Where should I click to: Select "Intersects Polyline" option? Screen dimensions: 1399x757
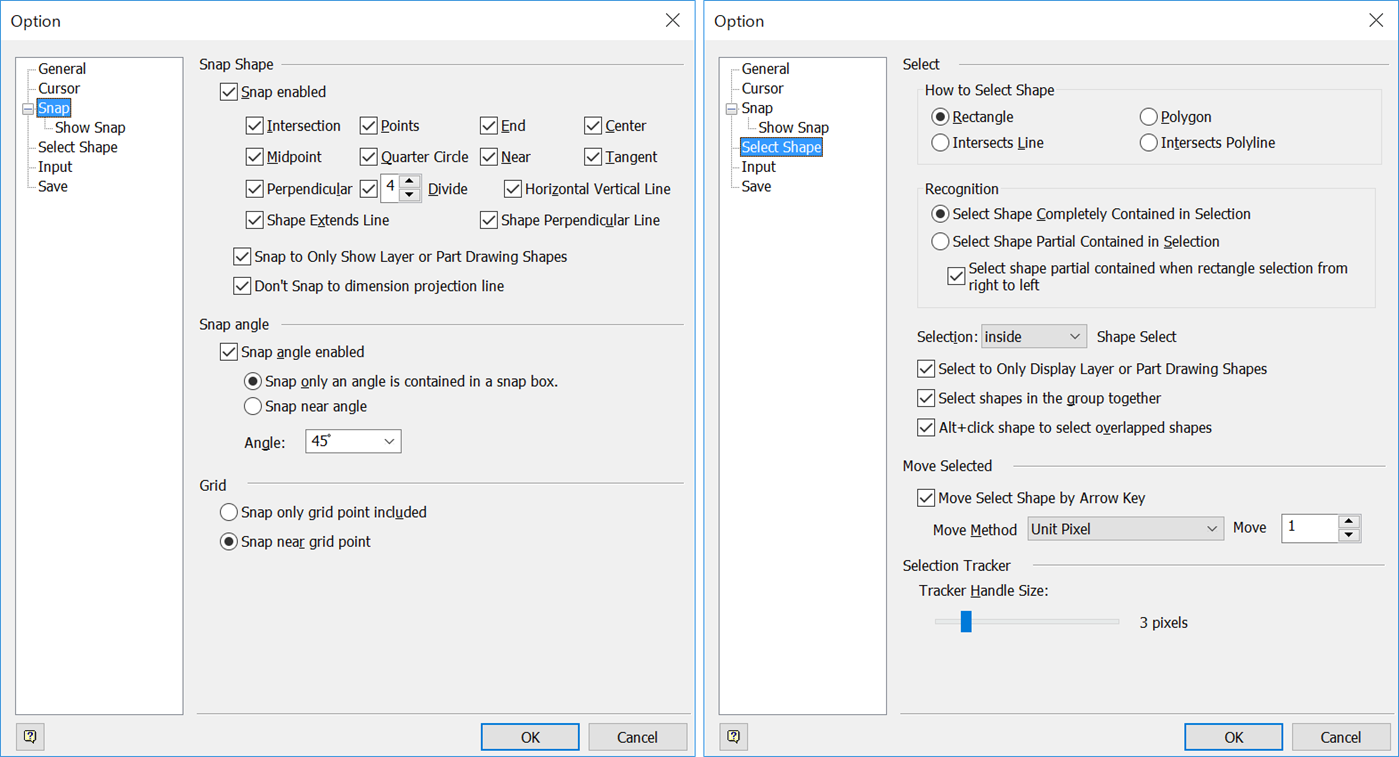coord(1148,142)
